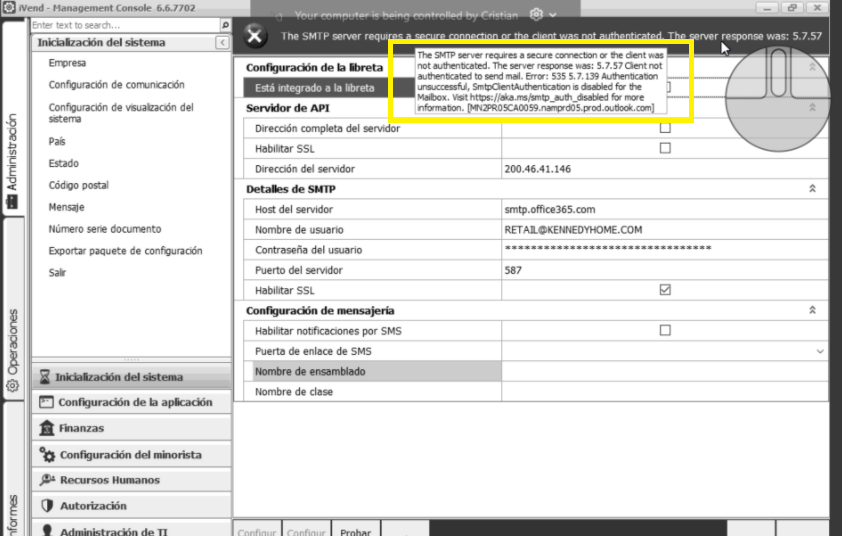Click the building icon on Administración tab
The height and width of the screenshot is (548, 842).
pos(12,202)
